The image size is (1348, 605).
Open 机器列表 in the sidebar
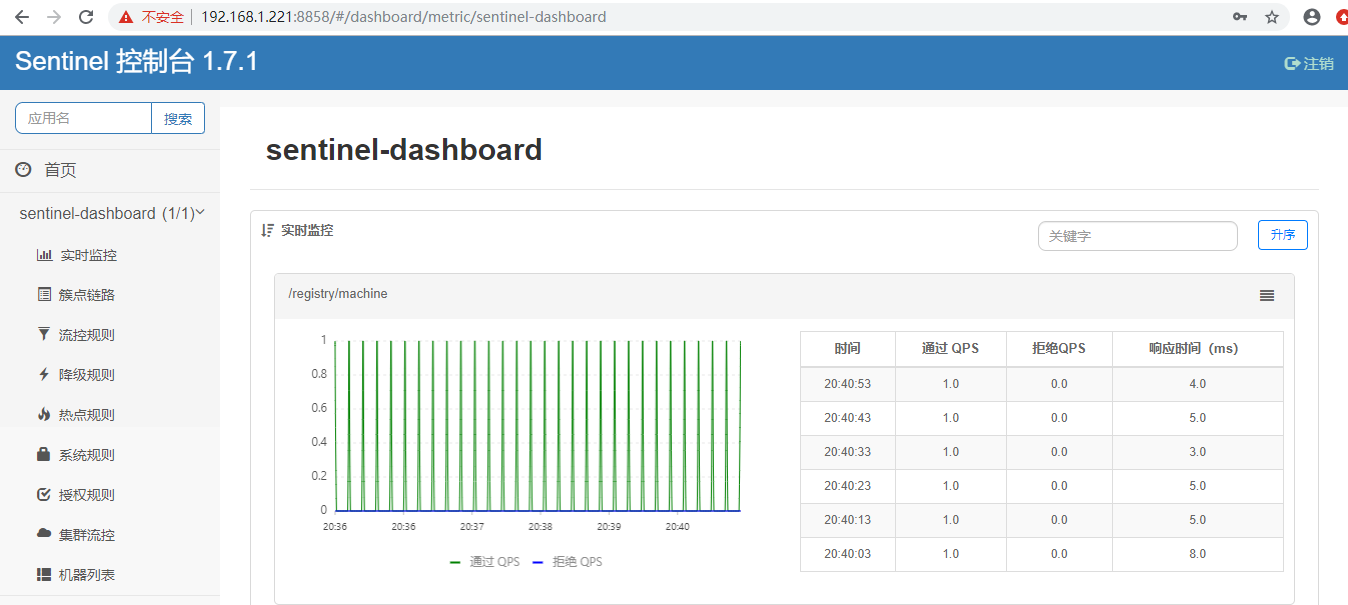click(x=88, y=575)
